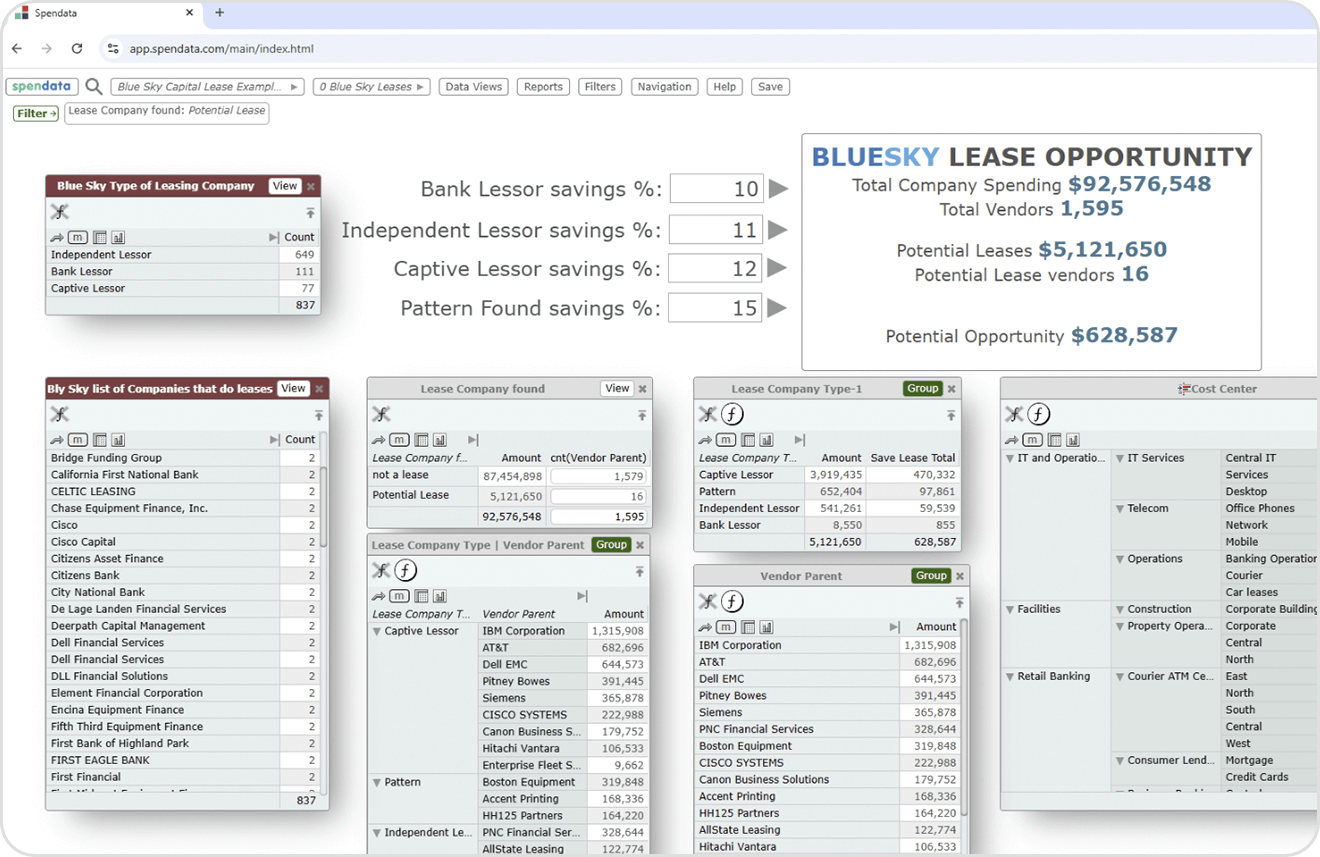Select the bar chart icon in Blue Sky Type of Leasing Company panel
Image resolution: width=1320 pixels, height=857 pixels.
[117, 237]
